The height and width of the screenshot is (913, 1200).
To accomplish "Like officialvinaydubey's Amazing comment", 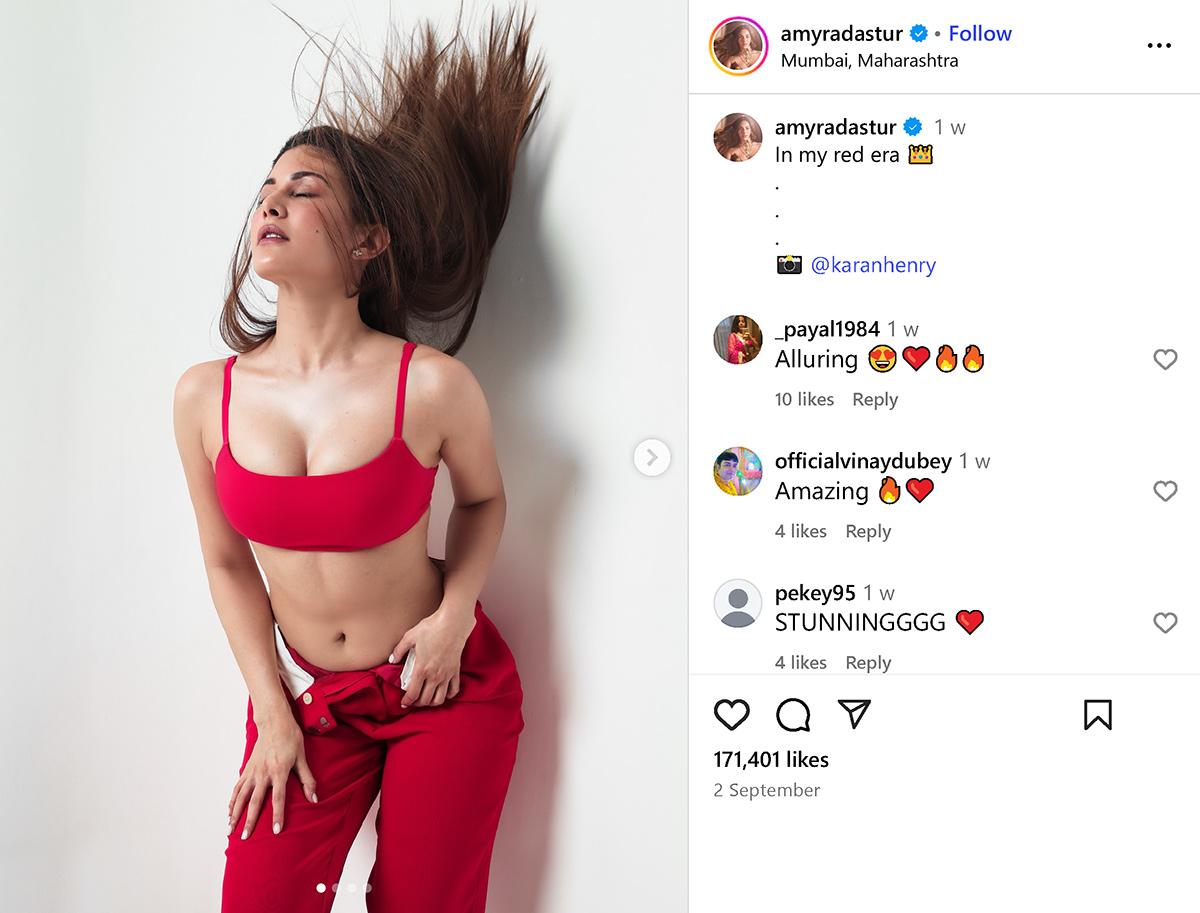I will tap(1165, 491).
